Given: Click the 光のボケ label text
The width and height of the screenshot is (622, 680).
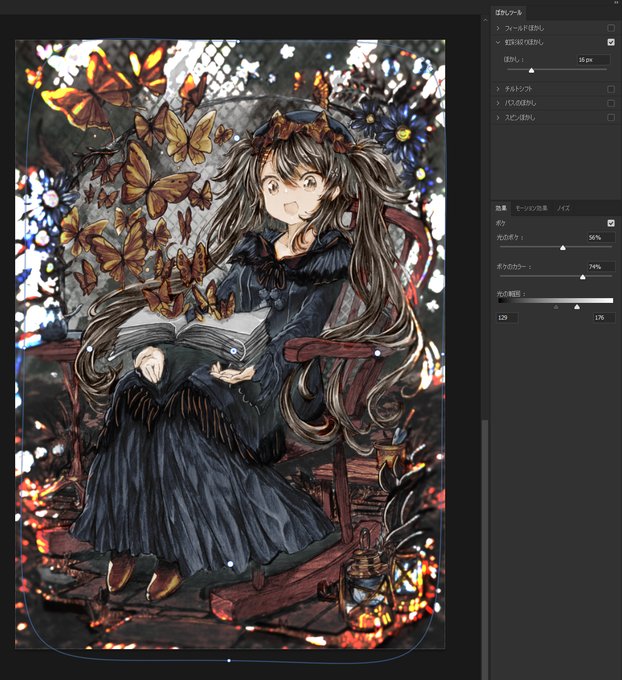Looking at the screenshot, I should click(510, 238).
